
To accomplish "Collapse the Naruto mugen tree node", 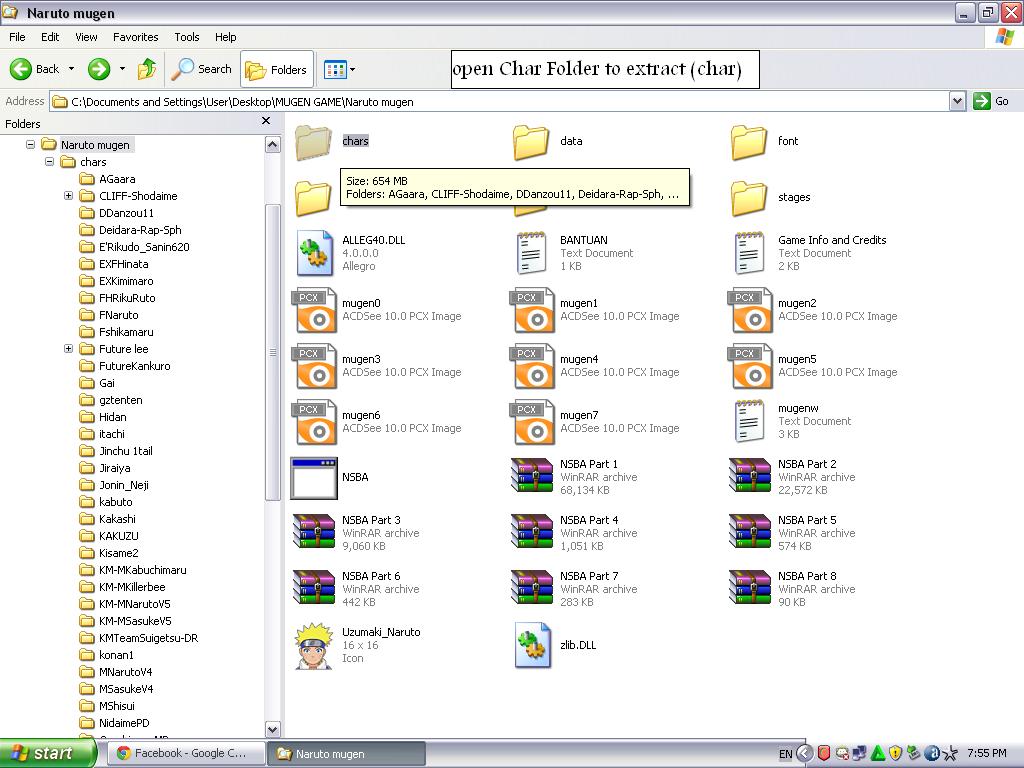I will point(30,144).
